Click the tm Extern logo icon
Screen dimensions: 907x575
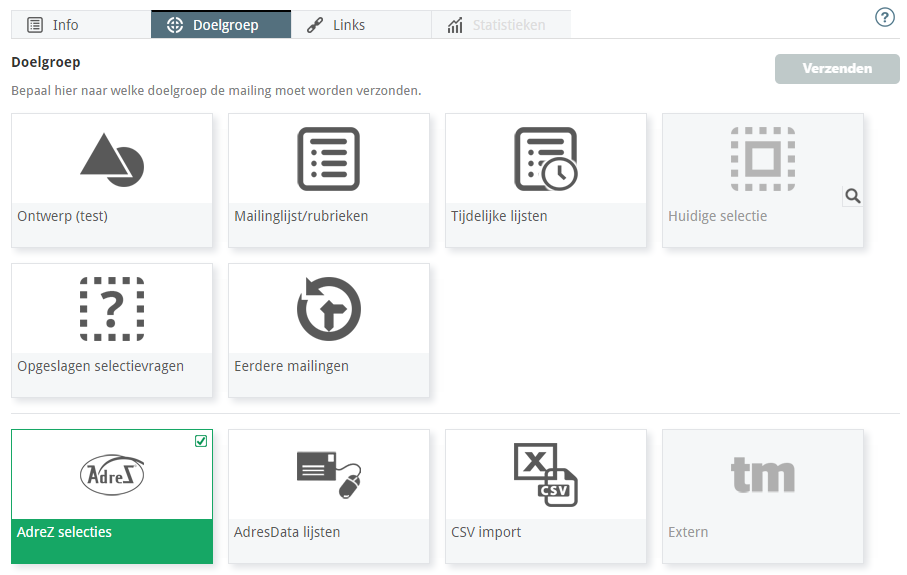pyautogui.click(x=762, y=475)
